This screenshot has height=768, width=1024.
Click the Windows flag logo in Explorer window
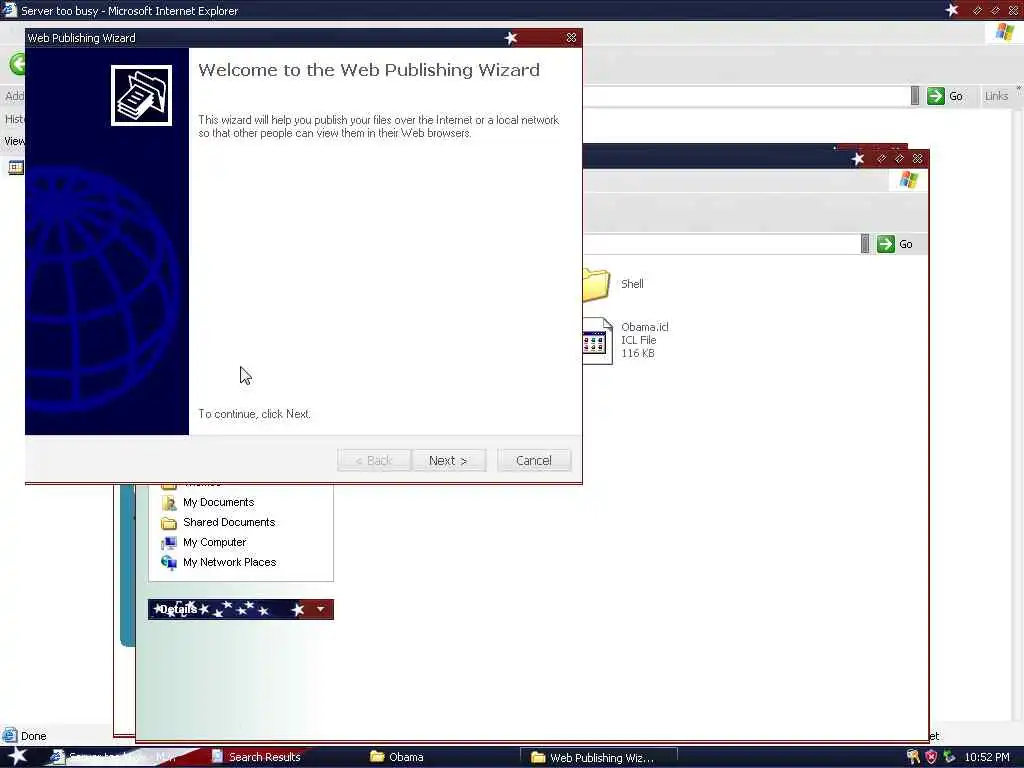click(908, 180)
